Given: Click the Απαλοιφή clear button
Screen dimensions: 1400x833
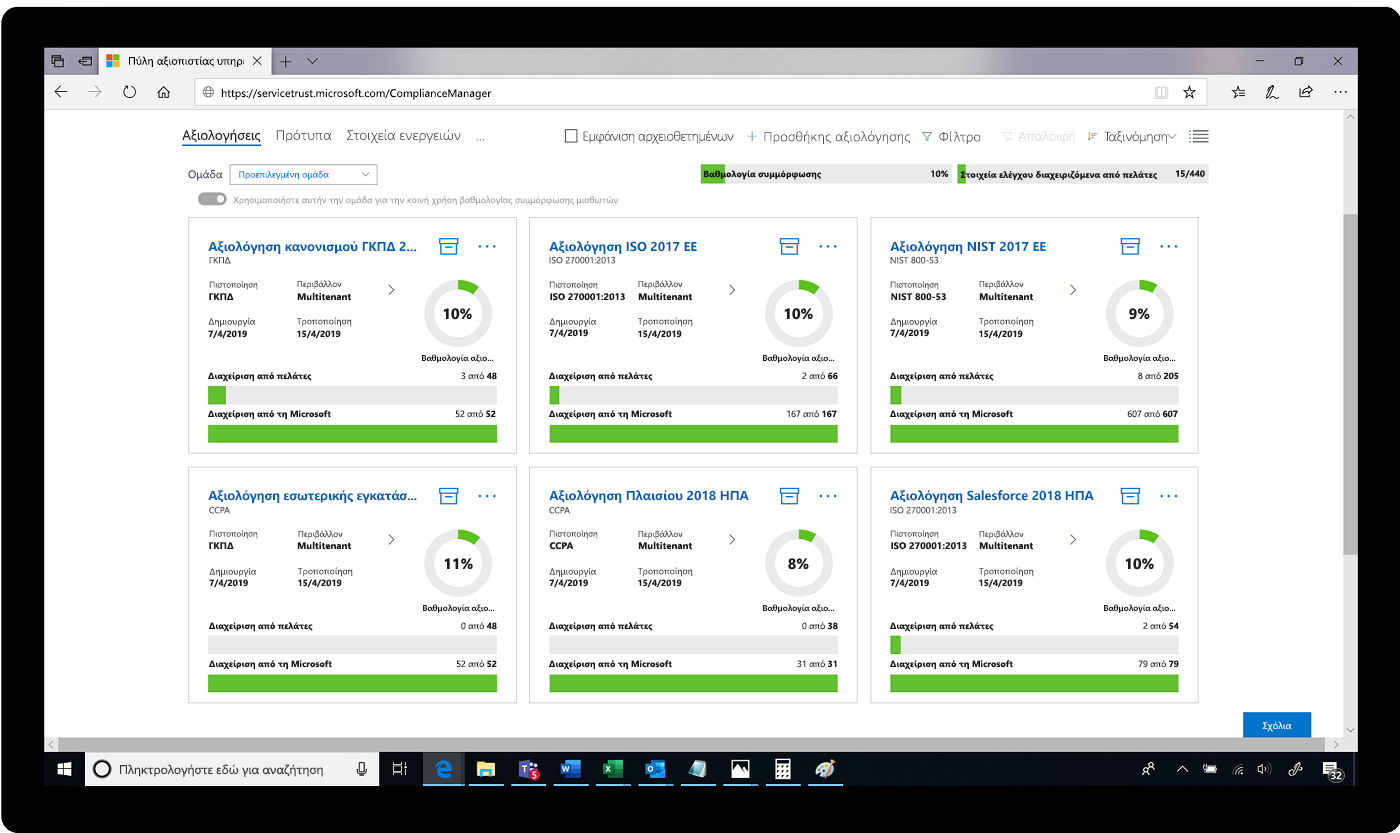Looking at the screenshot, I should [1038, 136].
